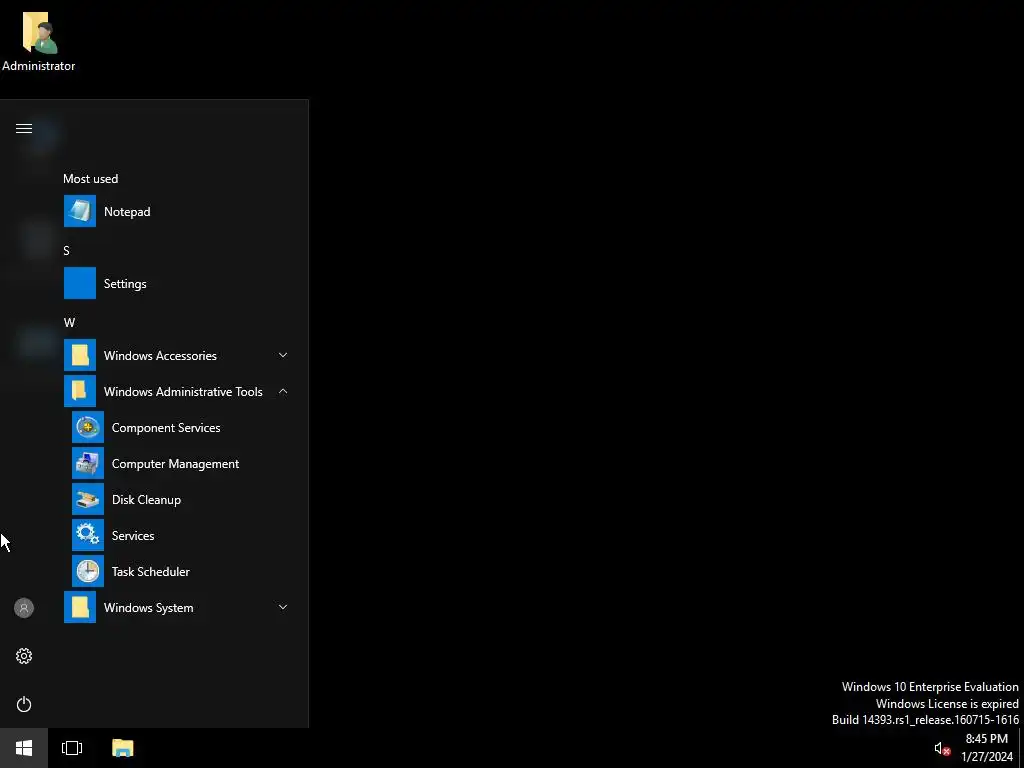
Task: Open the Administrator folder on desktop
Action: 39,40
